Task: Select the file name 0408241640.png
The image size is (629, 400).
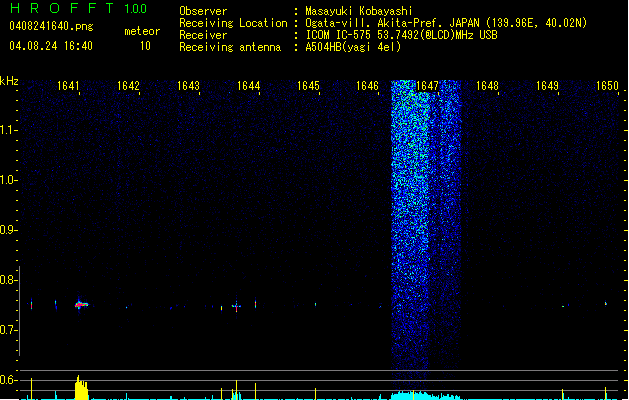Action: (51, 26)
